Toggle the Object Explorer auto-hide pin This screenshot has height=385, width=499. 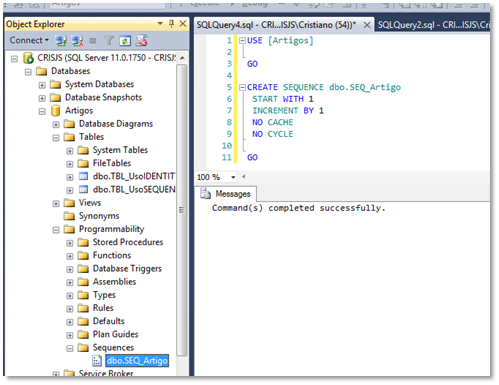click(x=171, y=24)
